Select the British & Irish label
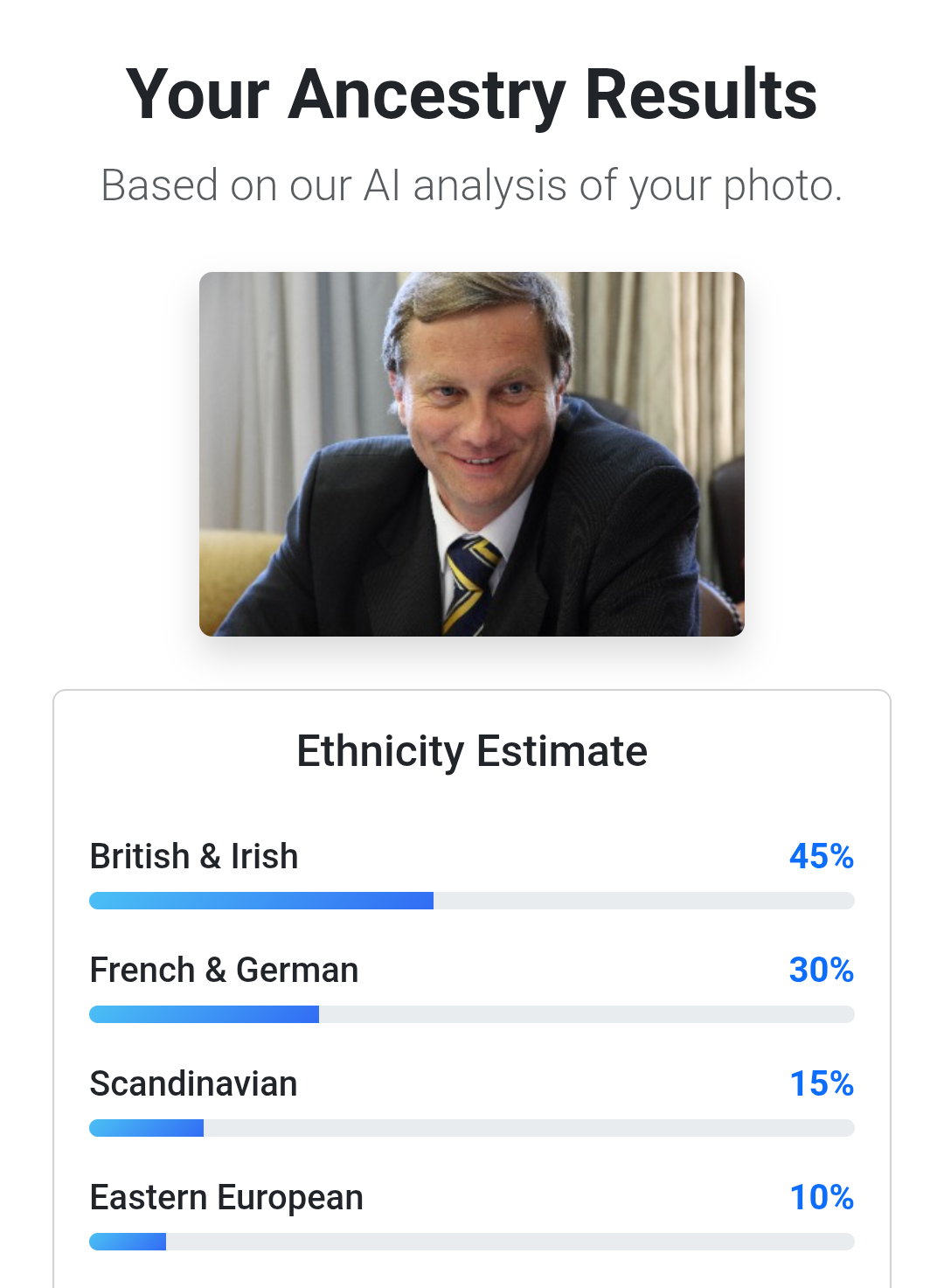This screenshot has height=1288, width=944. (x=194, y=856)
